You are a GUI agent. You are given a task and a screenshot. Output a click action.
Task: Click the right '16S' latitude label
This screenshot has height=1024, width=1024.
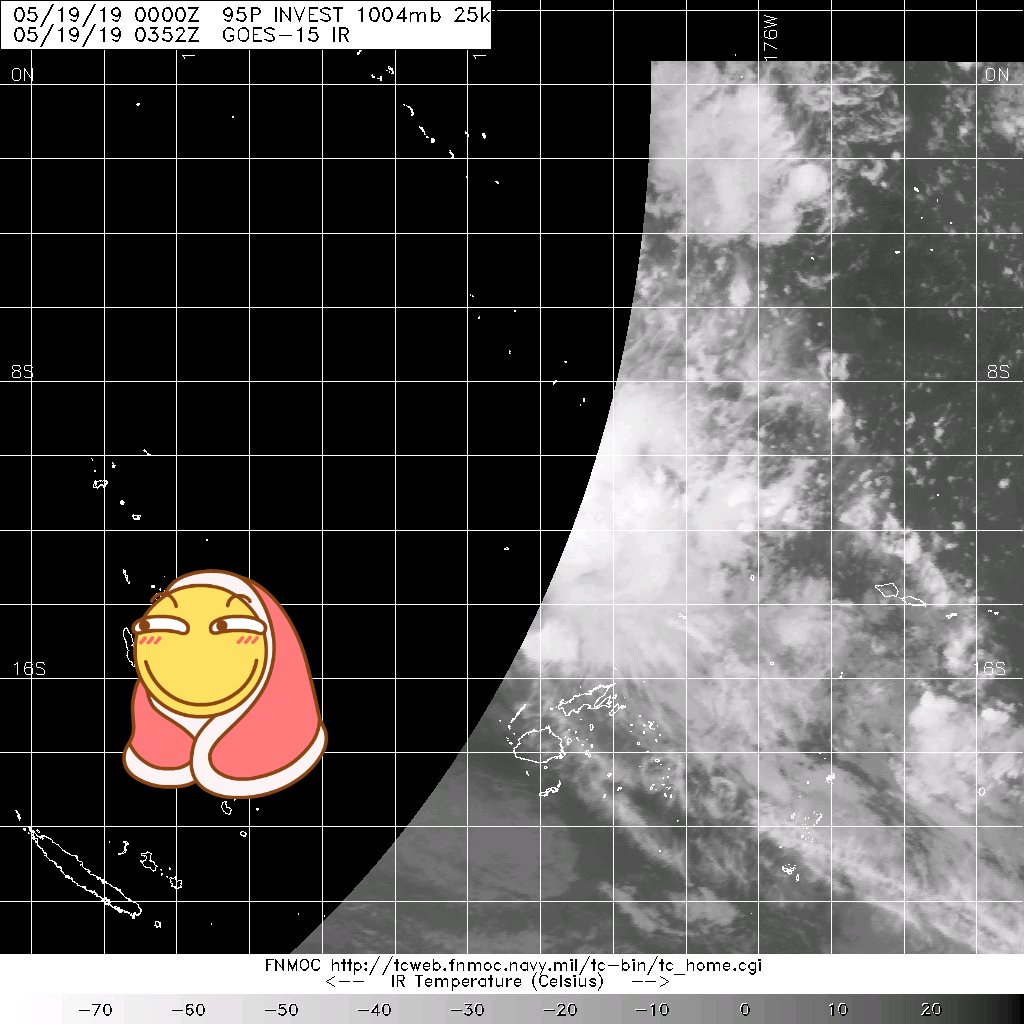coord(989,669)
